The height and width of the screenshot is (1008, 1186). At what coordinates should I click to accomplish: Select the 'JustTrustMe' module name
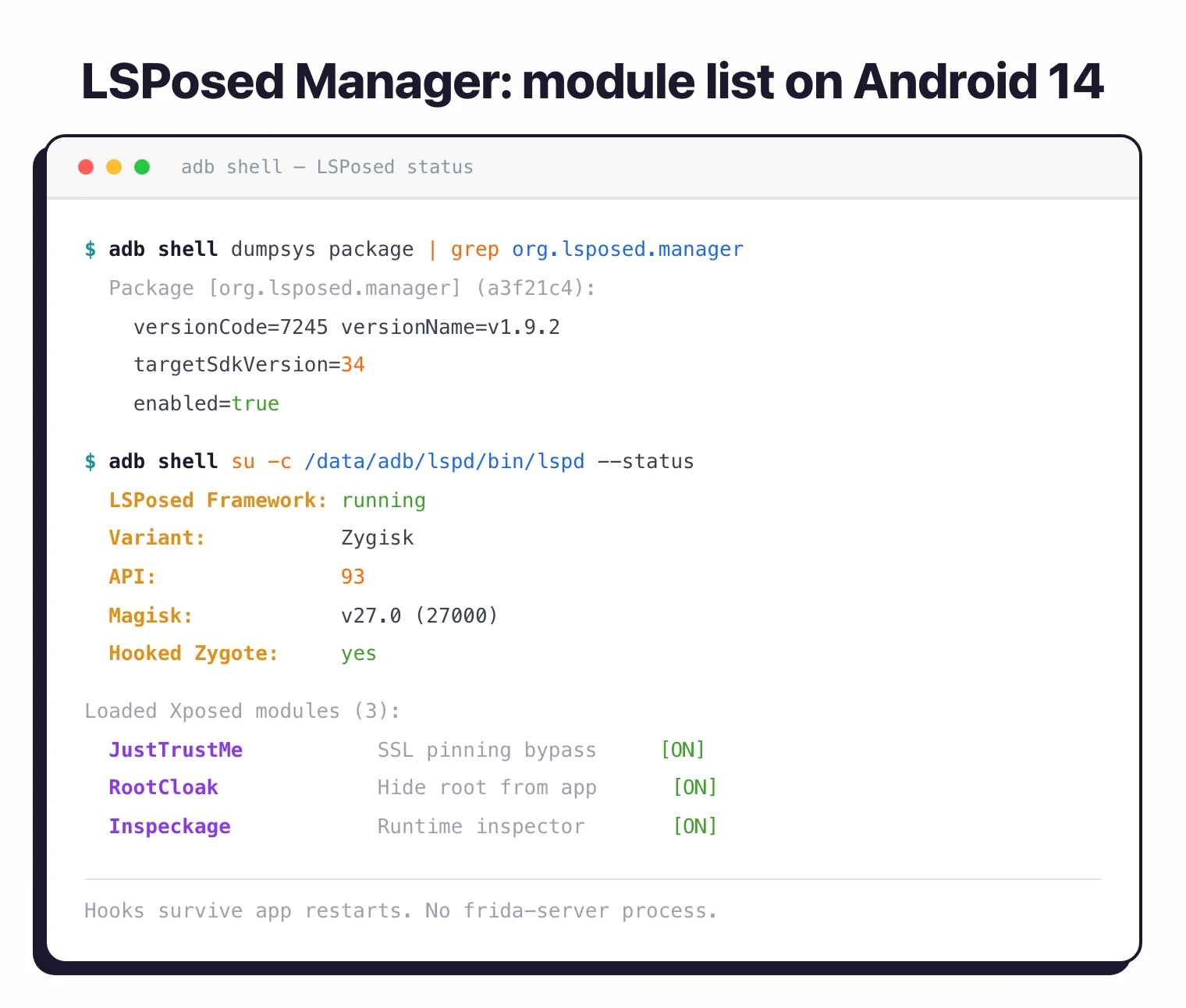click(176, 750)
